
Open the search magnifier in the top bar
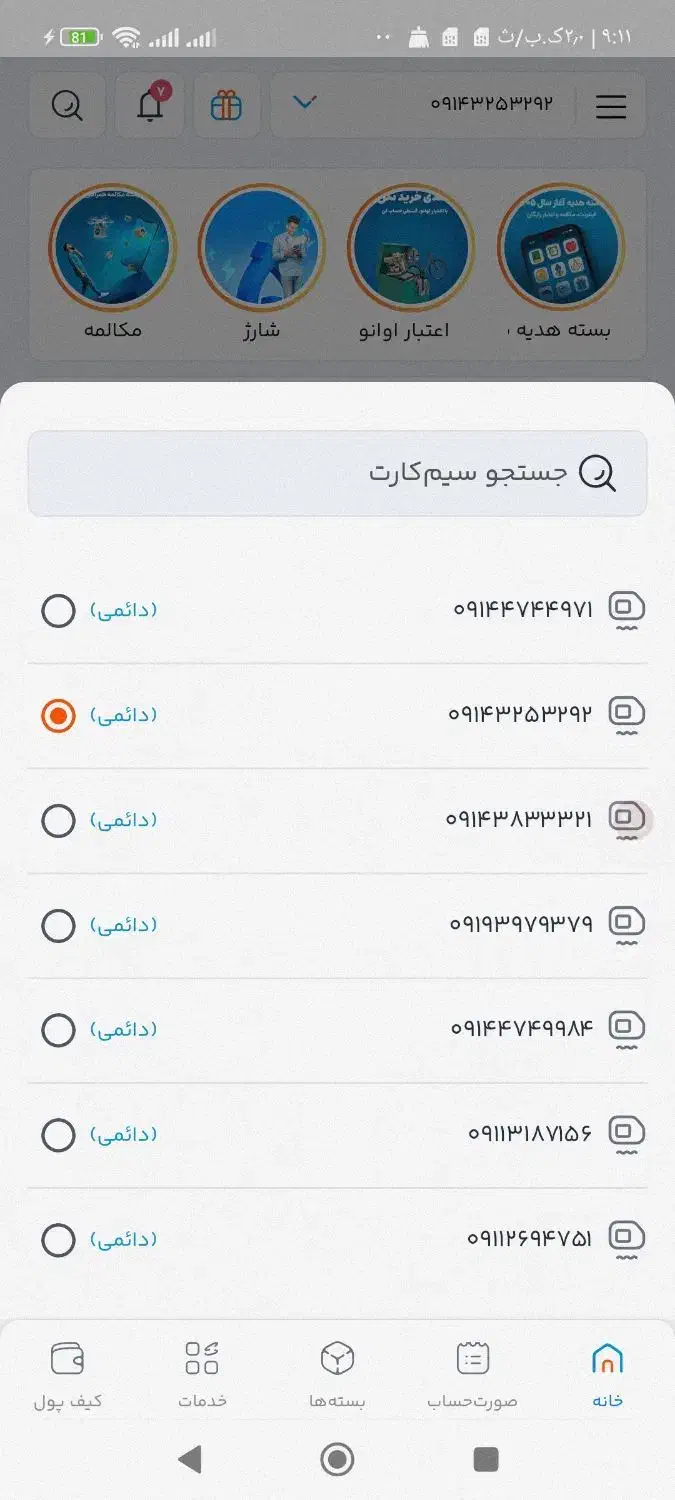pos(66,105)
